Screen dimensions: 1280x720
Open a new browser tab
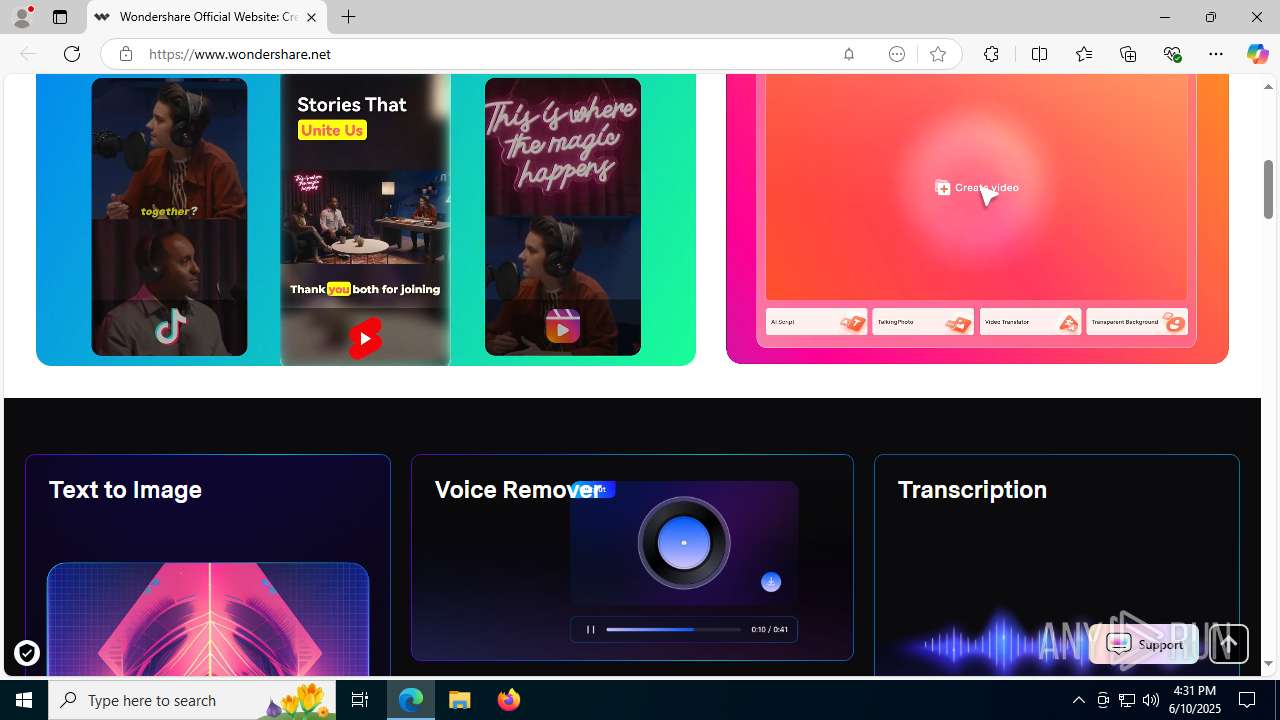tap(348, 17)
